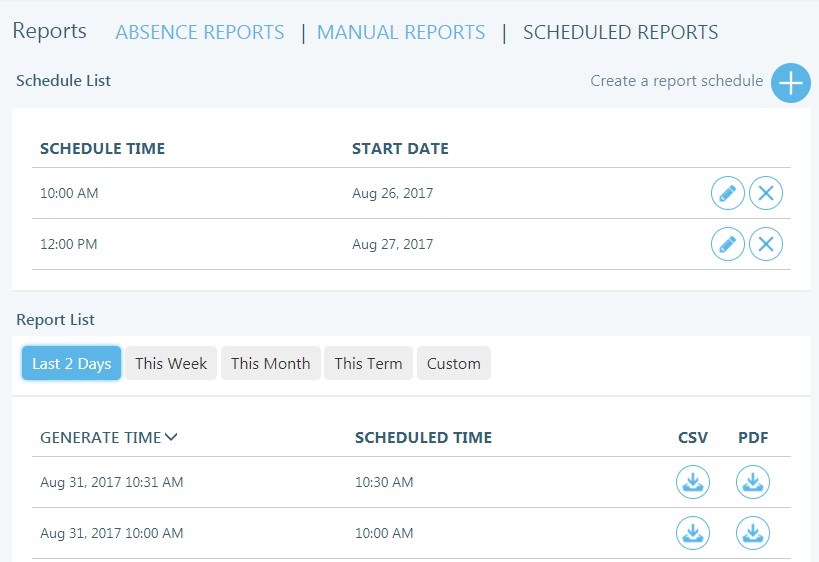The height and width of the screenshot is (562, 819).
Task: Click the Schedule Time column header
Action: pos(102,149)
